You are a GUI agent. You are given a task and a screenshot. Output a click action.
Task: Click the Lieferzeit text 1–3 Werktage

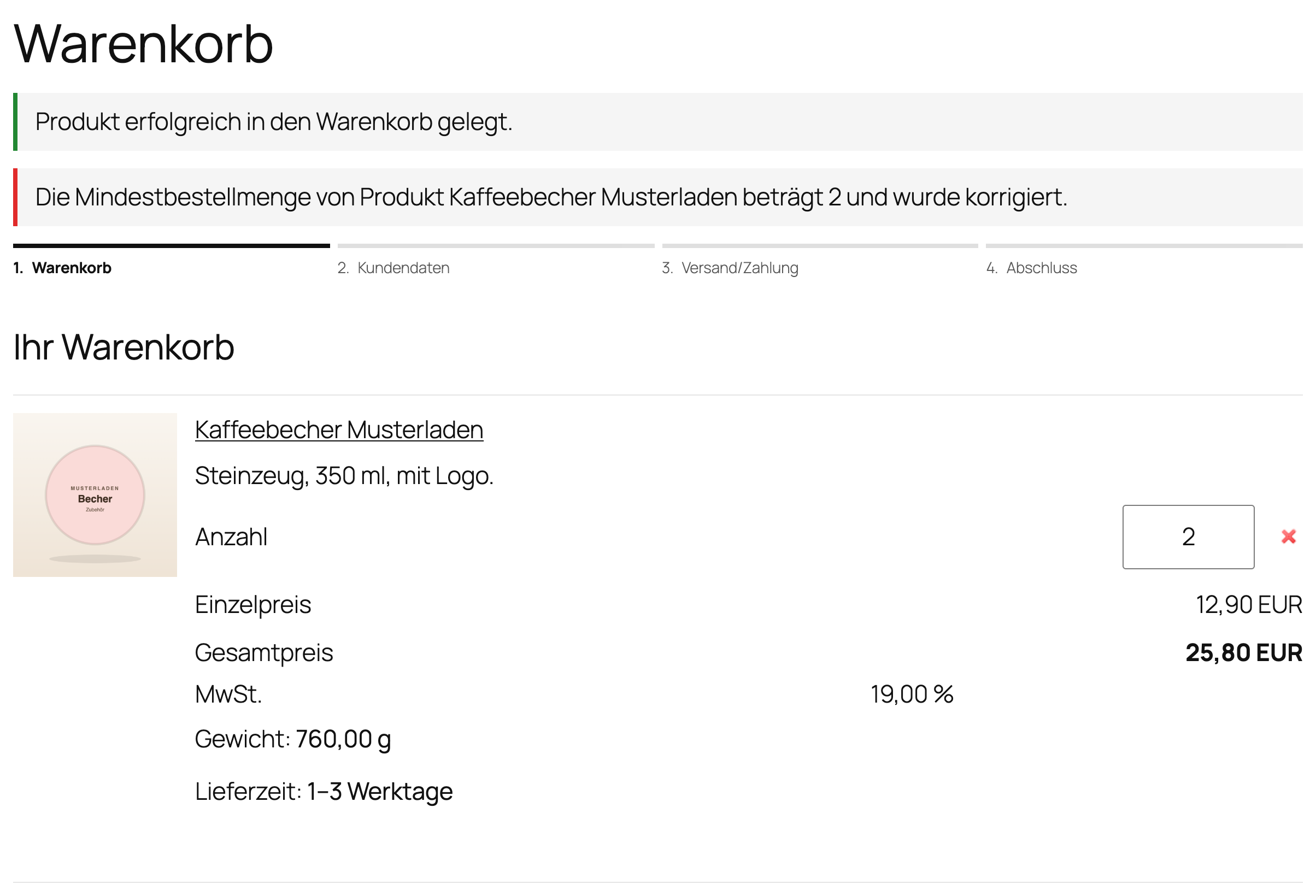(379, 791)
